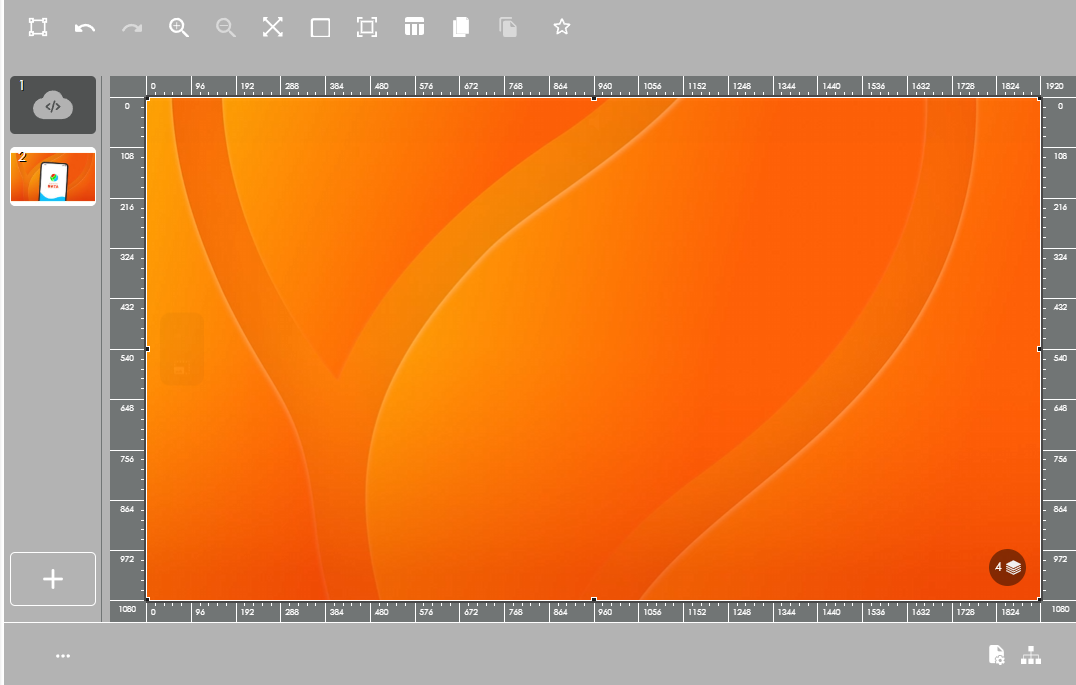Viewport: 1076px width, 685px height.
Task: Click the faint phone element on the canvas
Action: click(x=181, y=350)
